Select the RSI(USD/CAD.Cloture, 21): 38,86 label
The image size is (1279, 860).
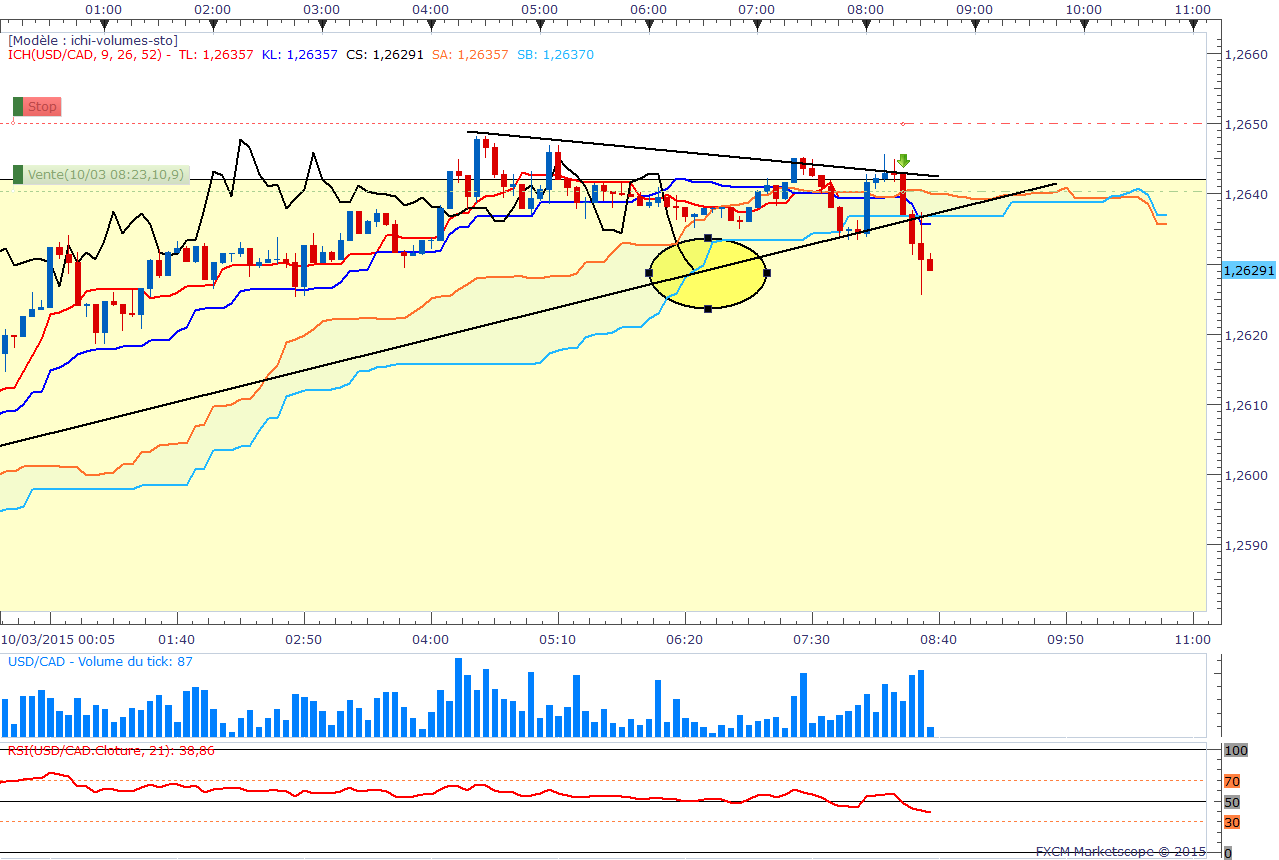[111, 749]
